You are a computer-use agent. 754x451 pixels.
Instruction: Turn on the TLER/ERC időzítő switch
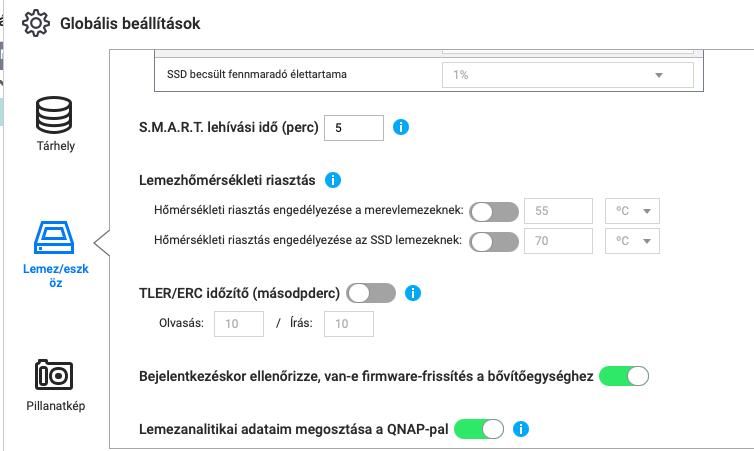click(372, 293)
